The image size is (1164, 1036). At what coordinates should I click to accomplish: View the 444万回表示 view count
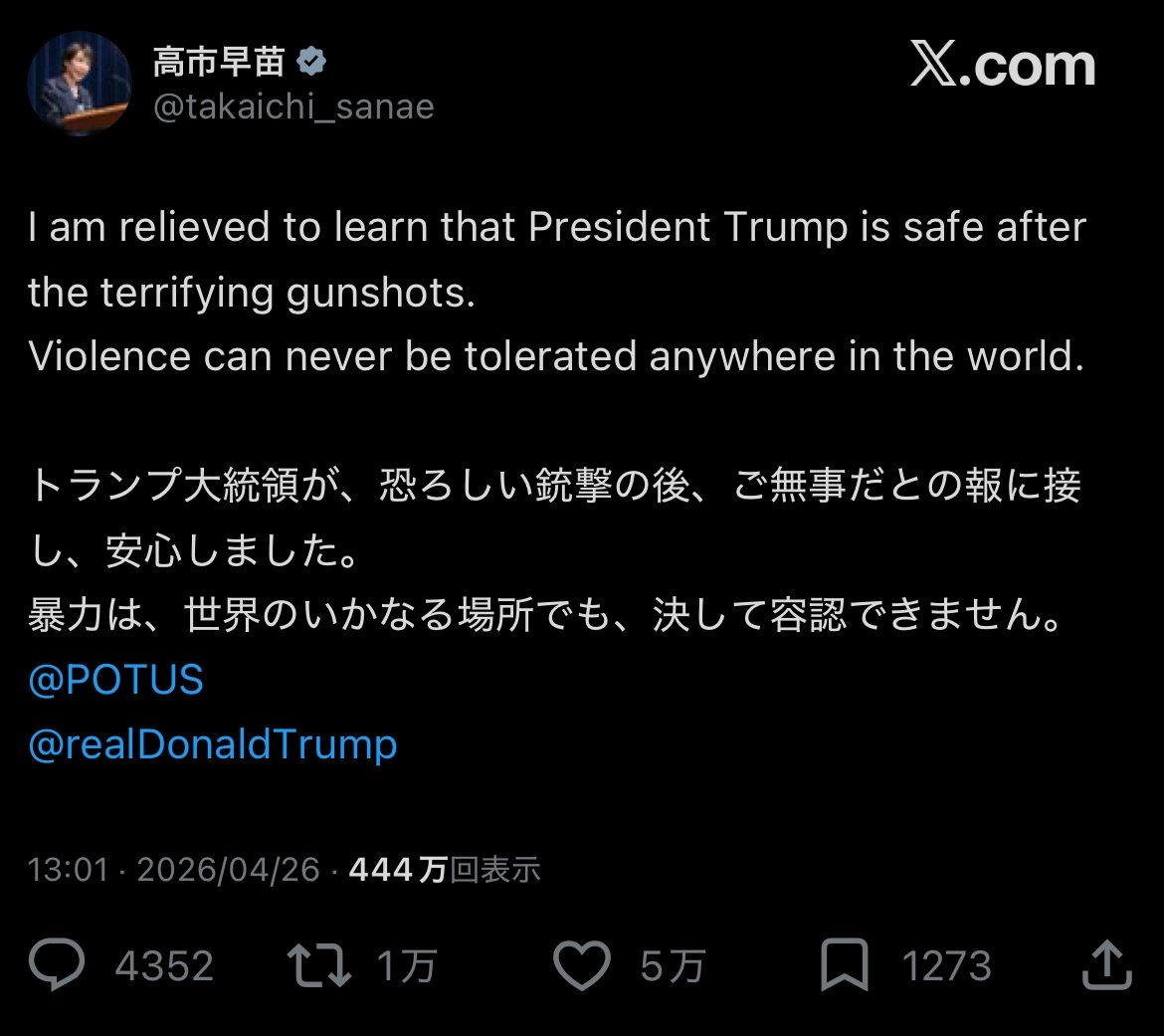pyautogui.click(x=445, y=870)
